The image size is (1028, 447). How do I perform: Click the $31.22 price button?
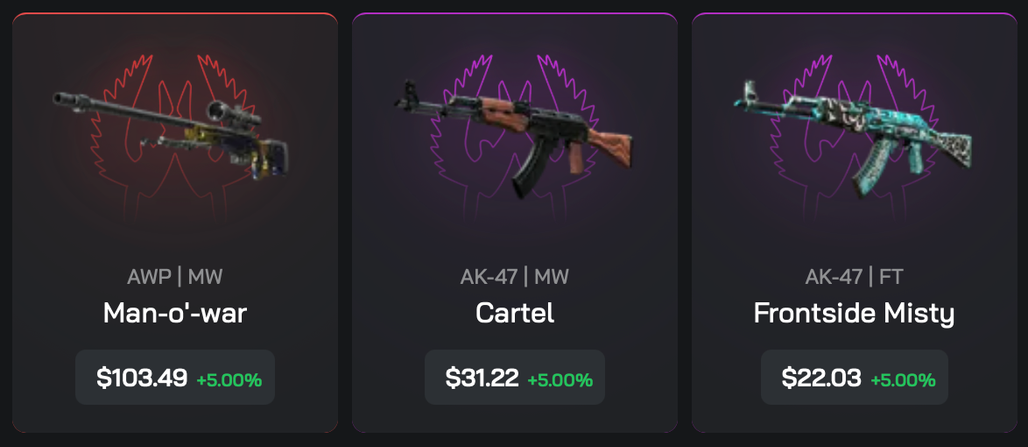point(515,377)
